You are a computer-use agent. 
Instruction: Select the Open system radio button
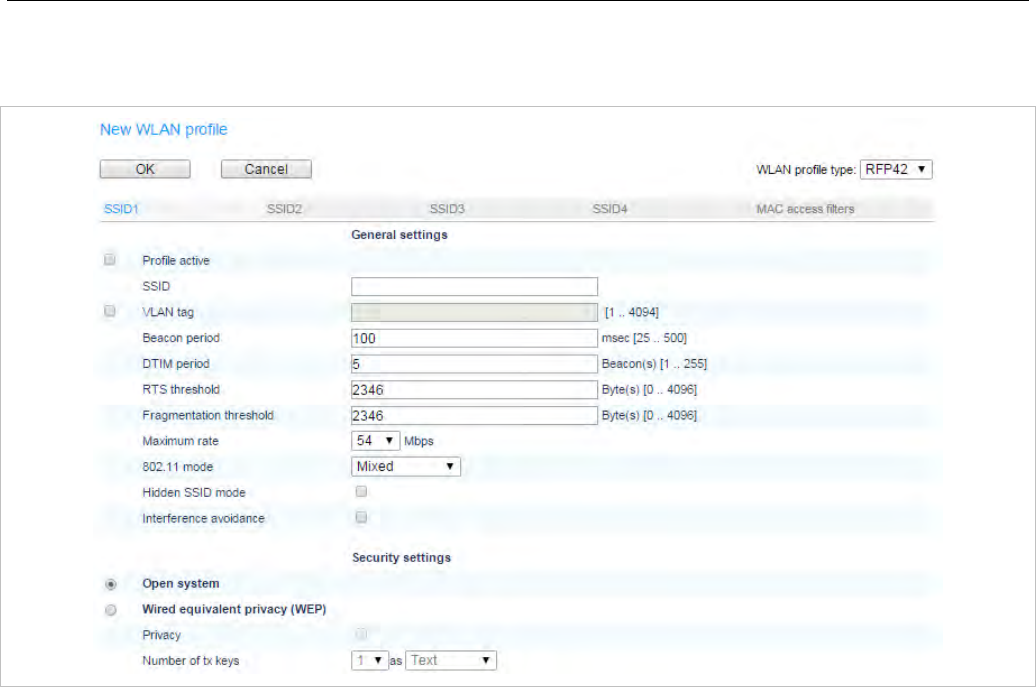111,584
